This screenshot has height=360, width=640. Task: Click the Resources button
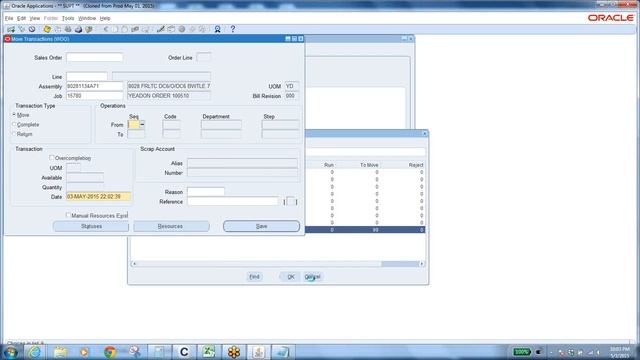point(171,226)
